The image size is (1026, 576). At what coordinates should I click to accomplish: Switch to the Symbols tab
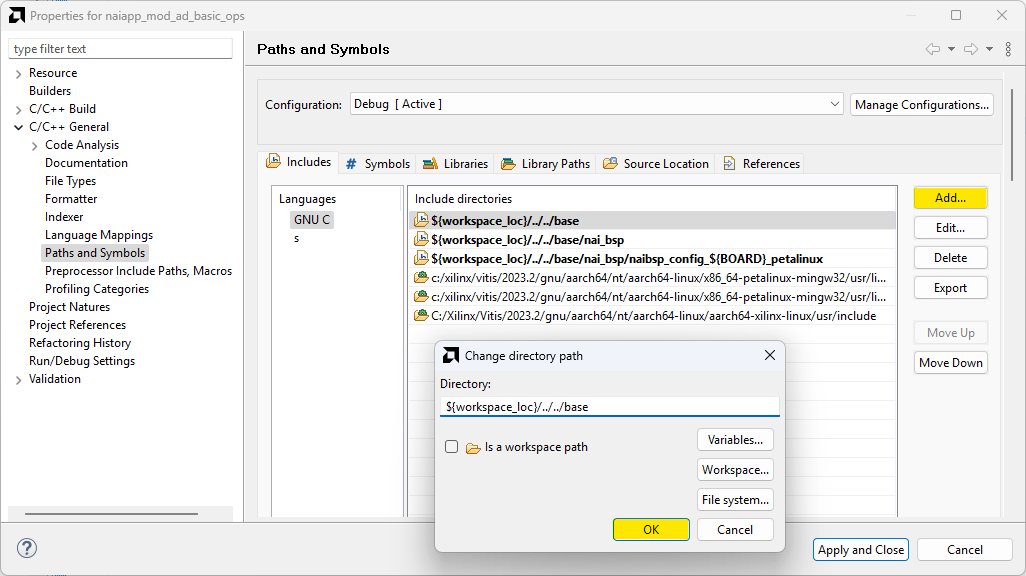(x=377, y=164)
